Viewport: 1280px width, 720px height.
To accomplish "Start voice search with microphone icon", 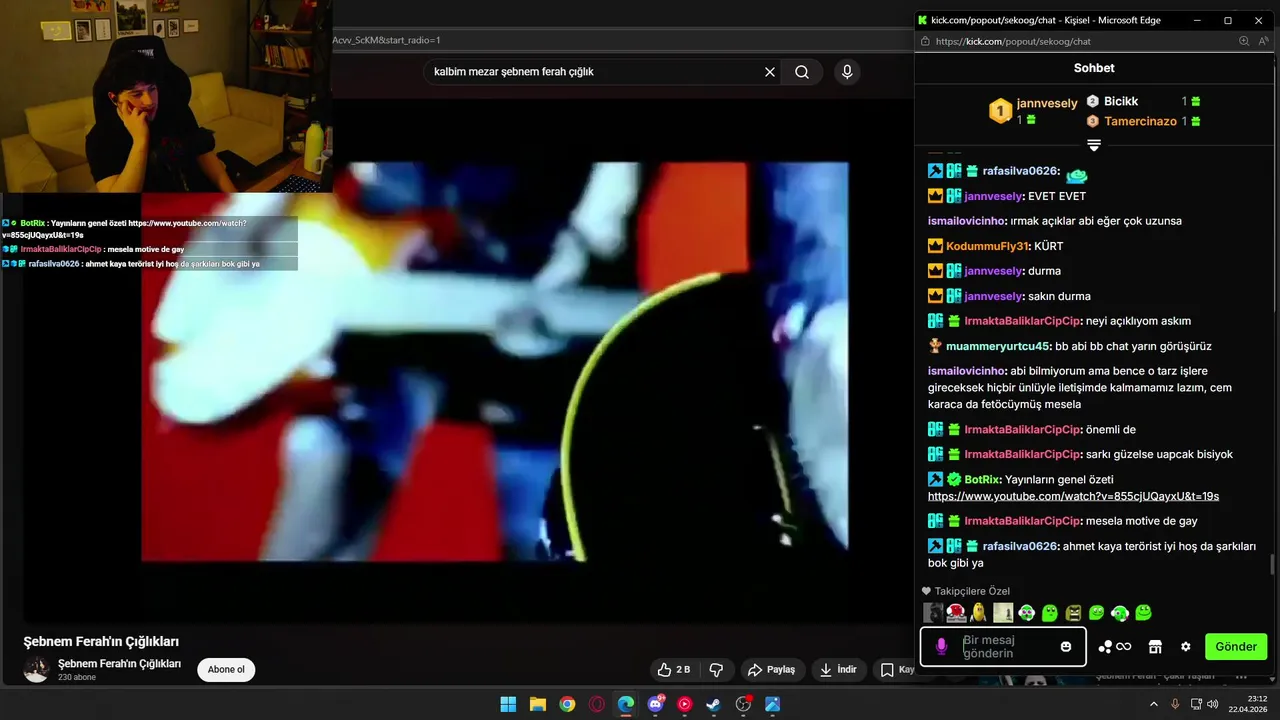I will 847,72.
